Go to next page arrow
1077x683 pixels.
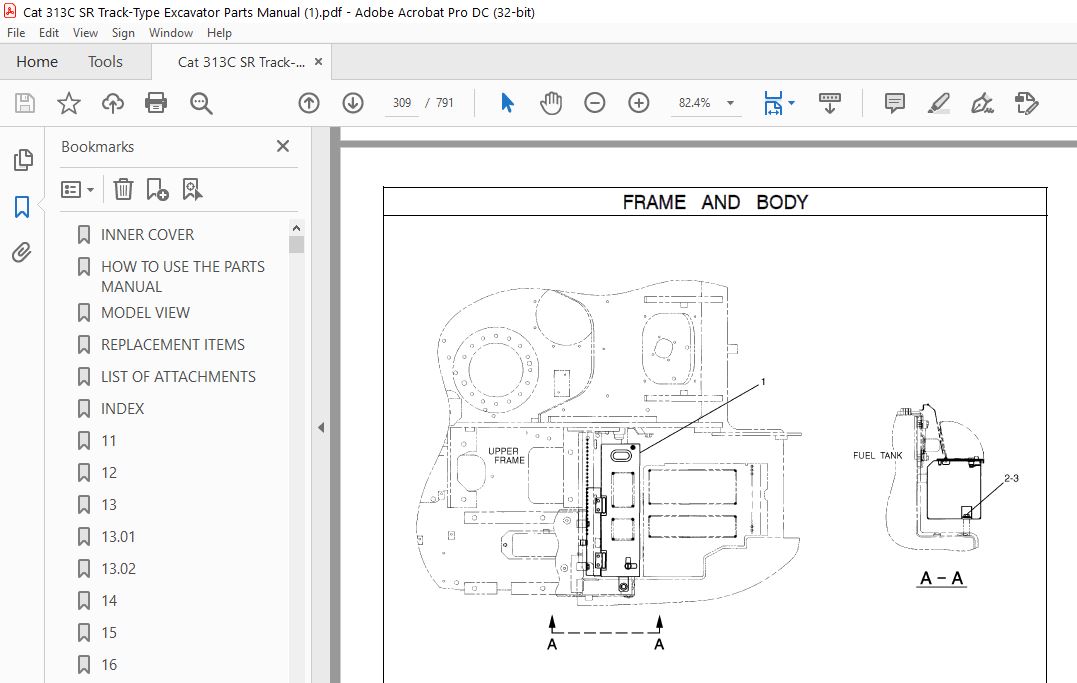353,103
